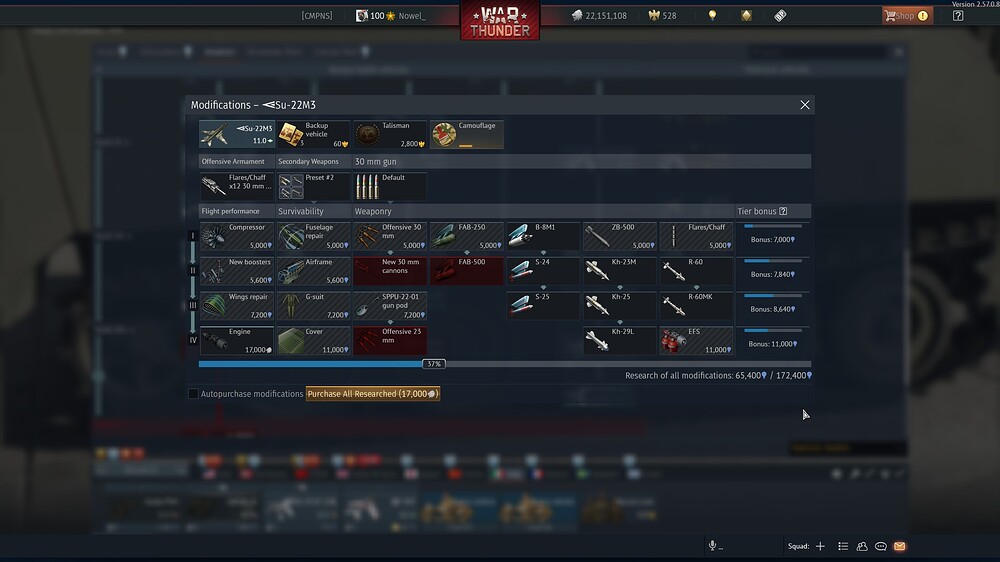Open the Preset #2 secondary weapons selector
The width and height of the screenshot is (1000, 562).
(x=313, y=186)
